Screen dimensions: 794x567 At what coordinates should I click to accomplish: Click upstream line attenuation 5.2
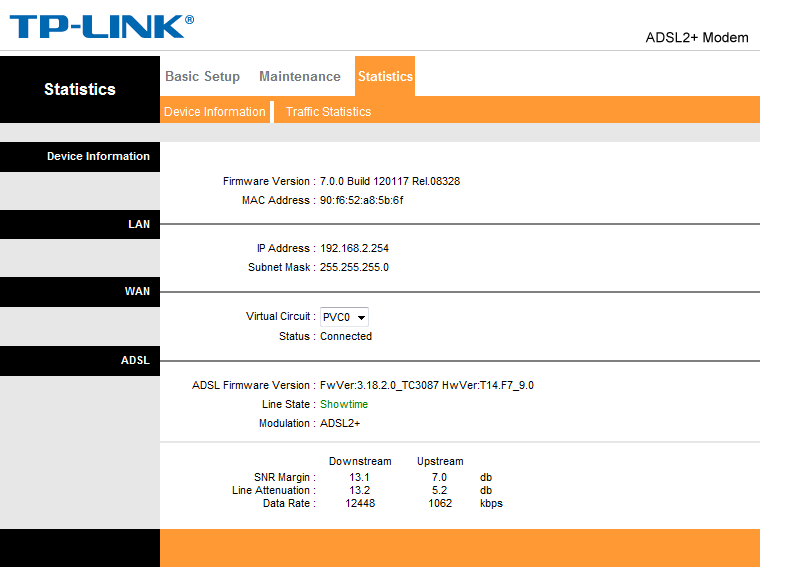(x=440, y=491)
